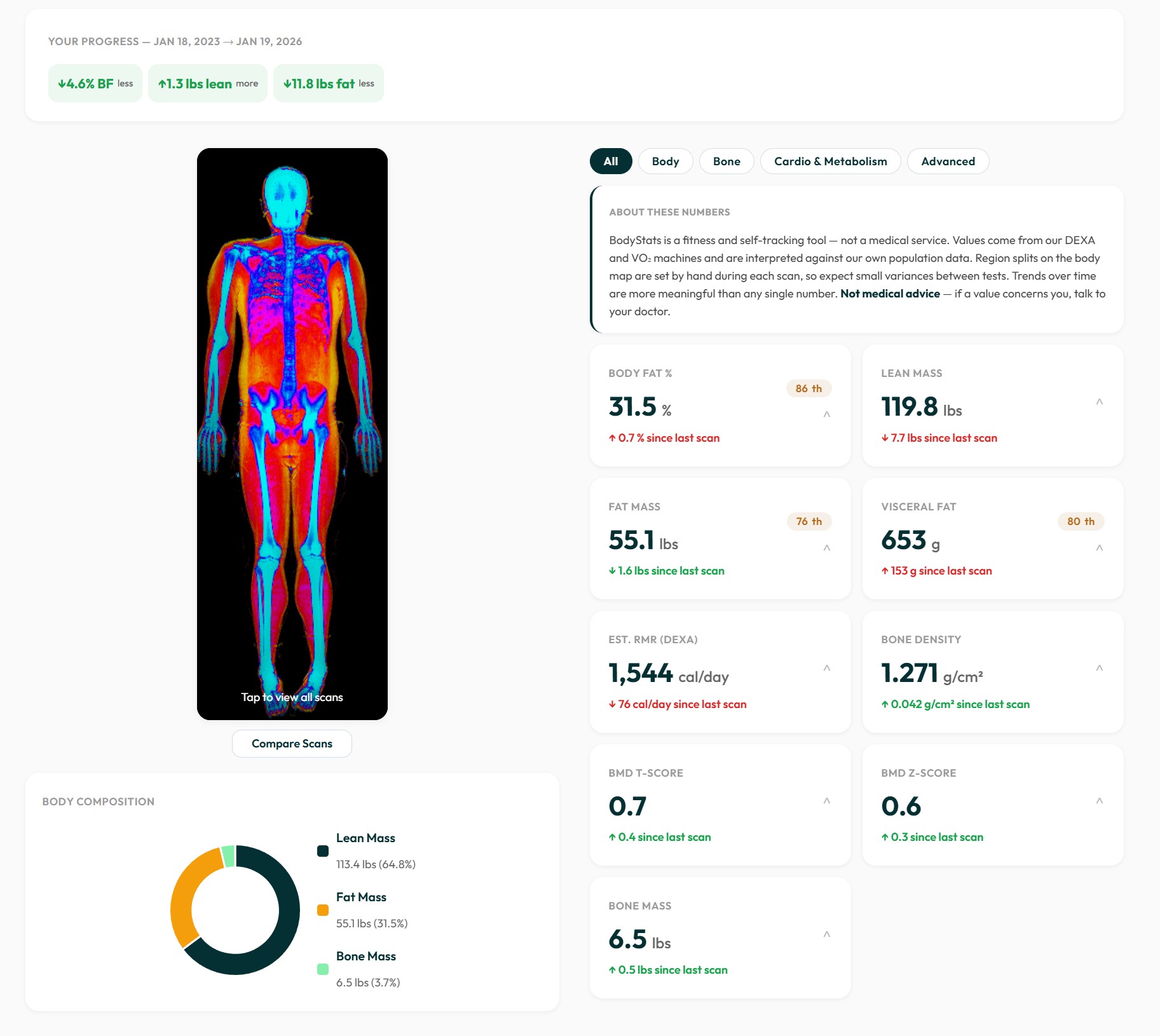The width and height of the screenshot is (1160, 1036).
Task: Click the 76 th percentile badge
Action: (809, 521)
